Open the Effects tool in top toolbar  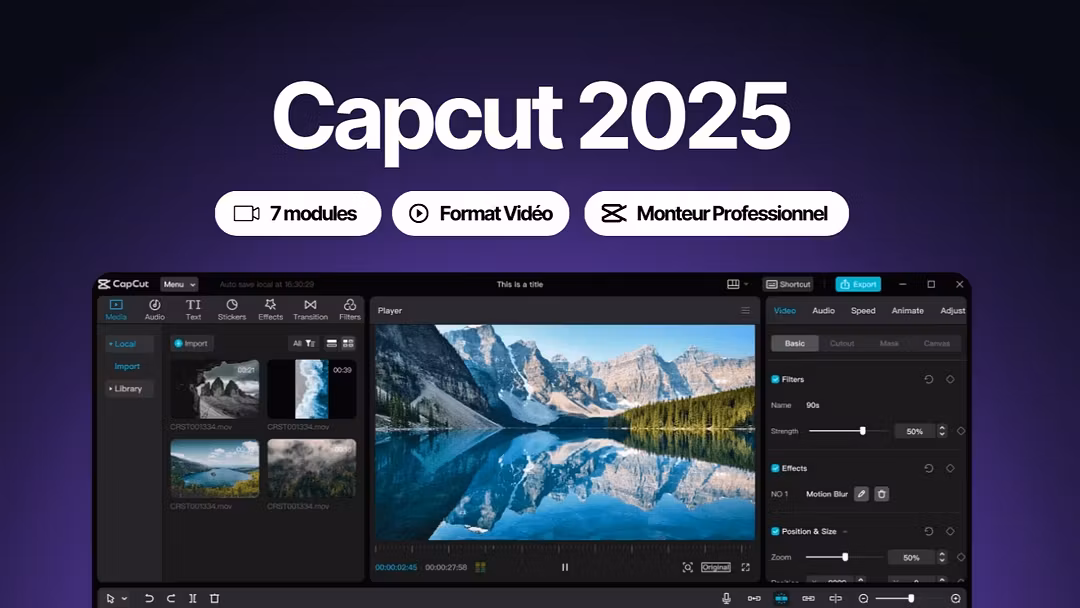[x=270, y=309]
